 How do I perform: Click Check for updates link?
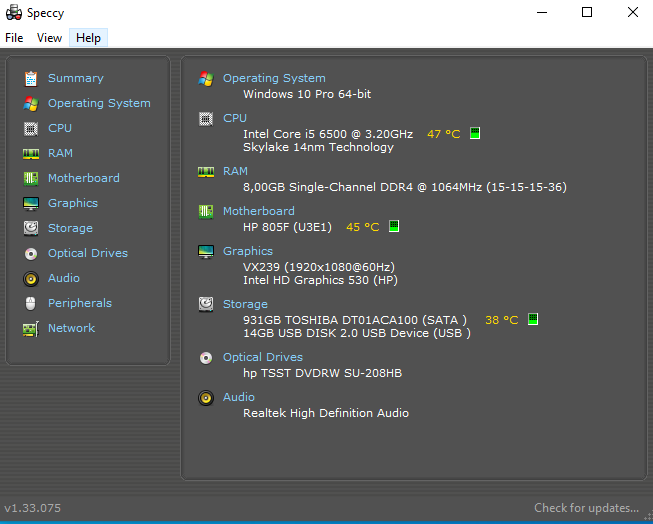point(586,508)
